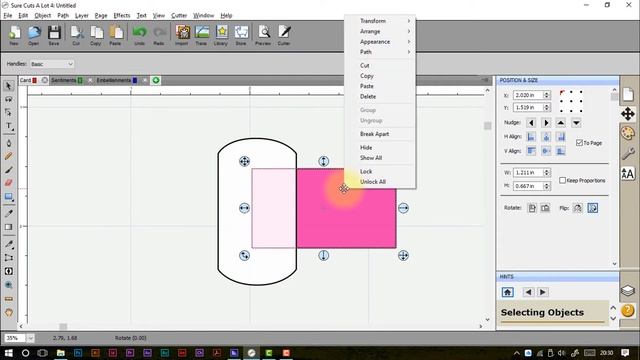Pick the Eyedropper tool
This screenshot has height=360, width=640.
tap(9, 213)
